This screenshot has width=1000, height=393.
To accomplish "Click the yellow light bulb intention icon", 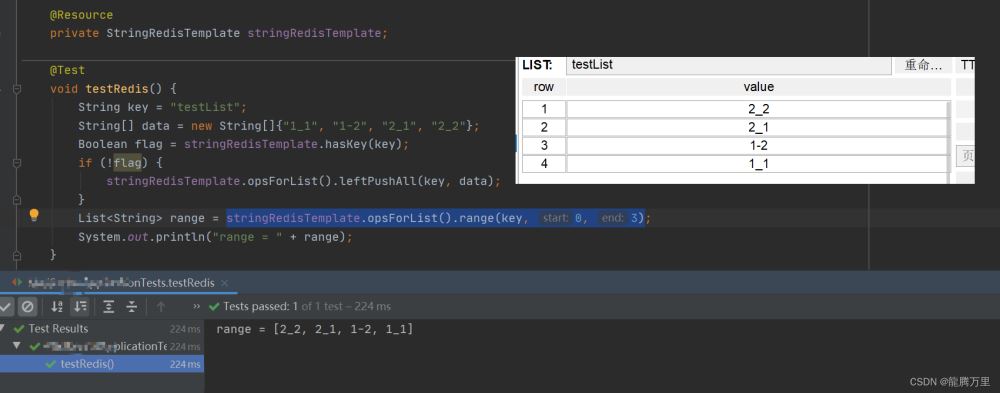I will 34,216.
